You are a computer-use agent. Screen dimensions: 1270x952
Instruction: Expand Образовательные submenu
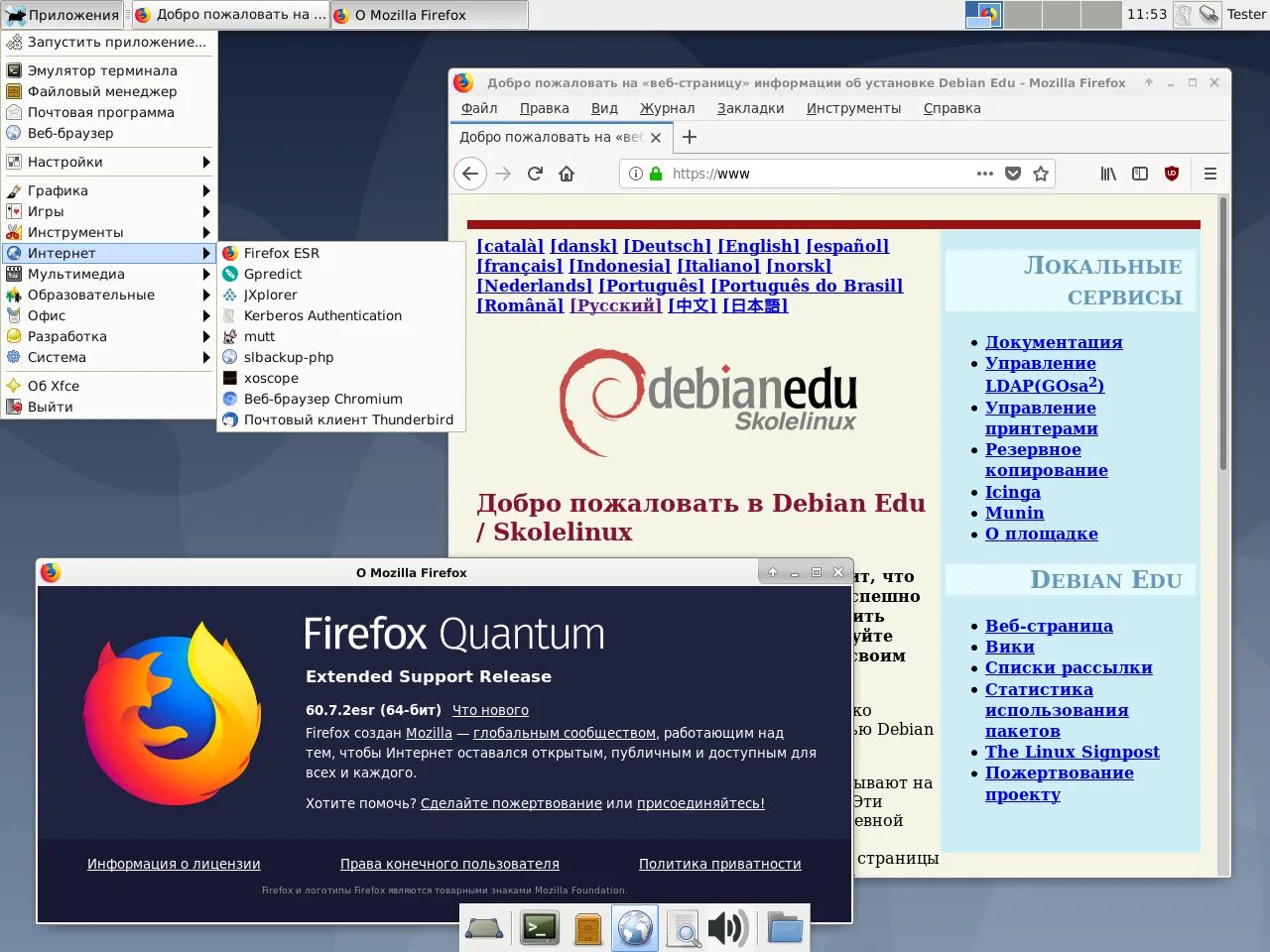pyautogui.click(x=109, y=295)
